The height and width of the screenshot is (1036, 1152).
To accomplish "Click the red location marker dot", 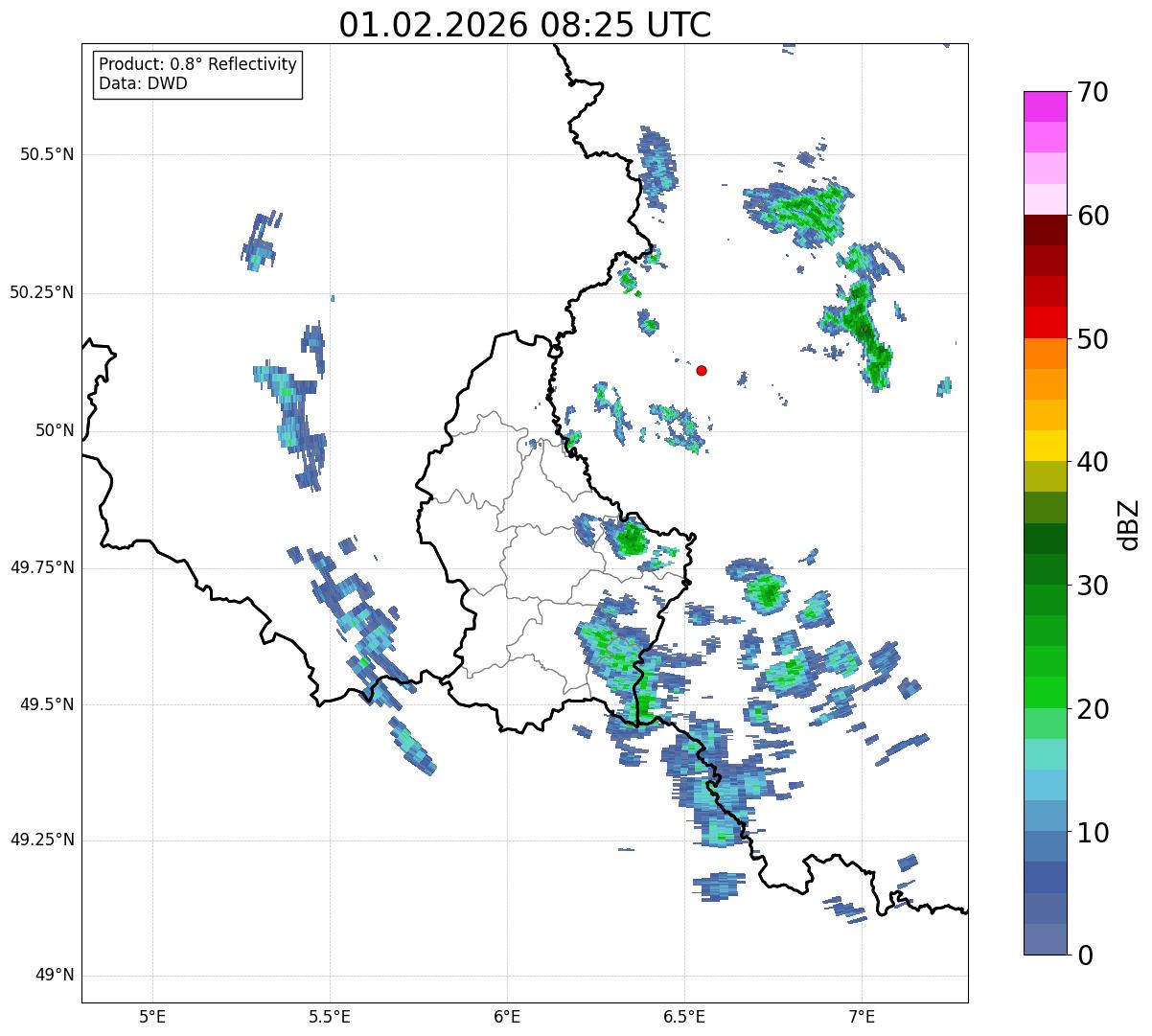I will 702,370.
